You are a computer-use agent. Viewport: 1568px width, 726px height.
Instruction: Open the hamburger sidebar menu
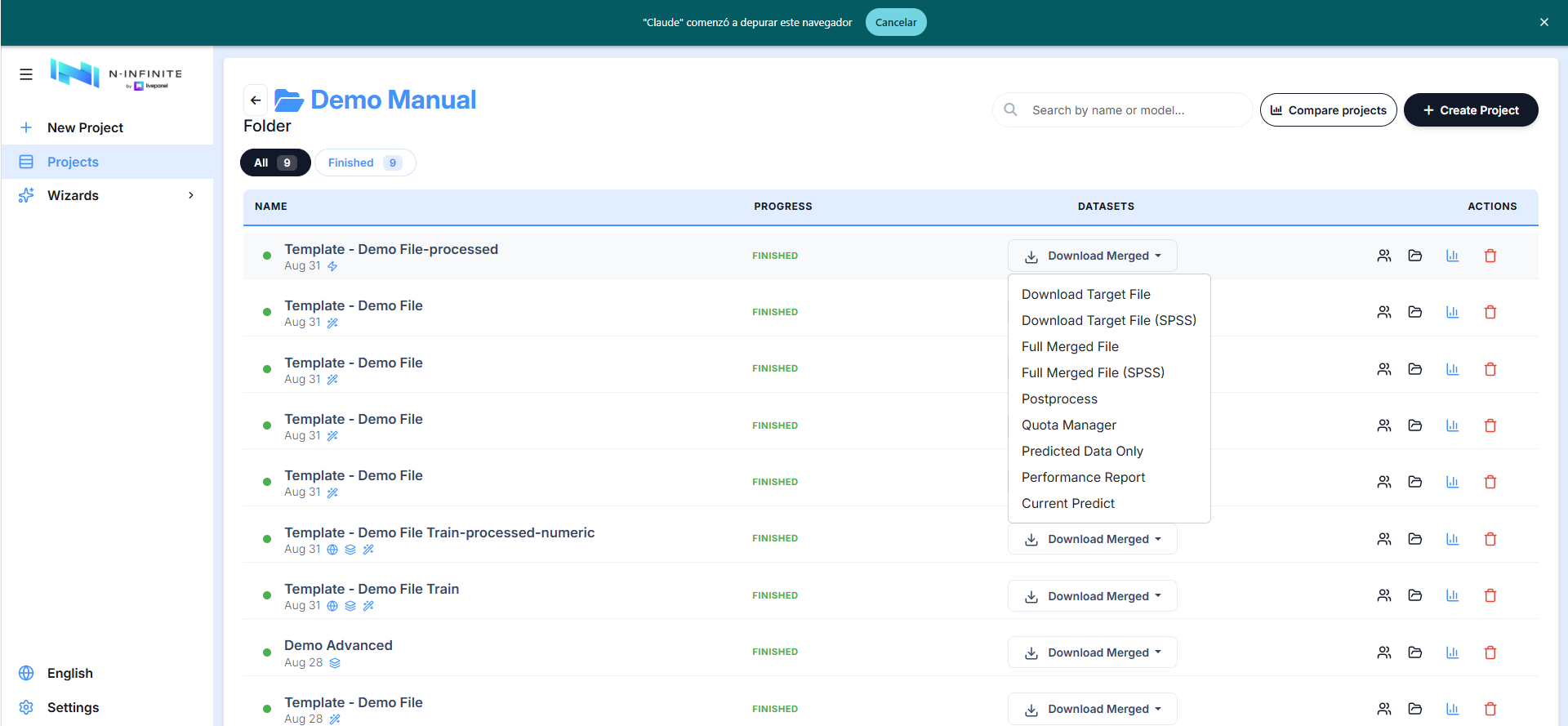tap(26, 74)
